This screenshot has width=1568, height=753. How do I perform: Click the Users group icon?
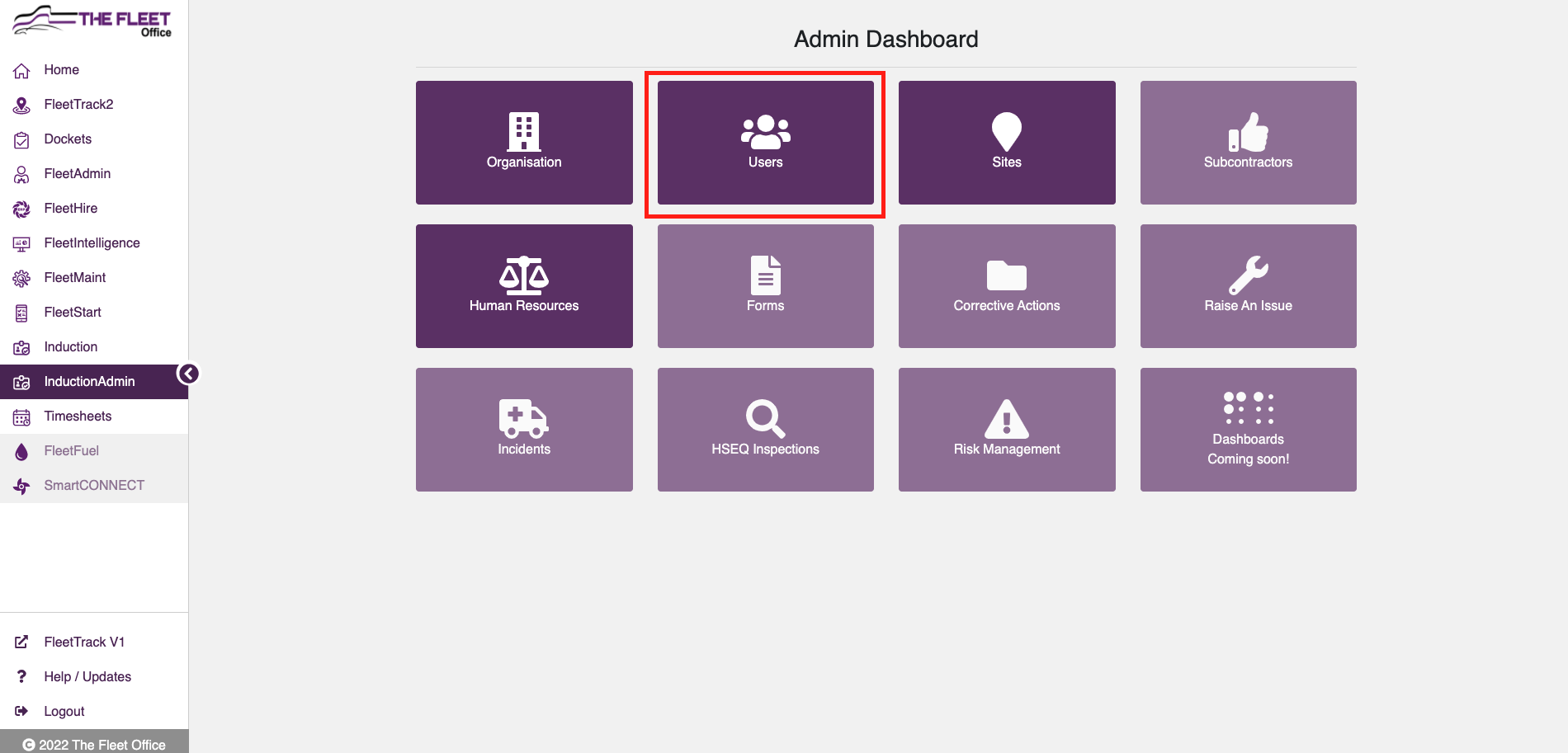click(766, 132)
